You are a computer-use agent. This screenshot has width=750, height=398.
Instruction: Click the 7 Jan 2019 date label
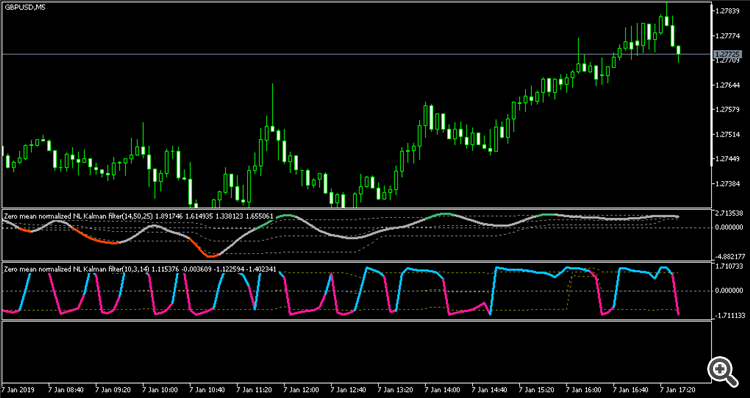17,390
